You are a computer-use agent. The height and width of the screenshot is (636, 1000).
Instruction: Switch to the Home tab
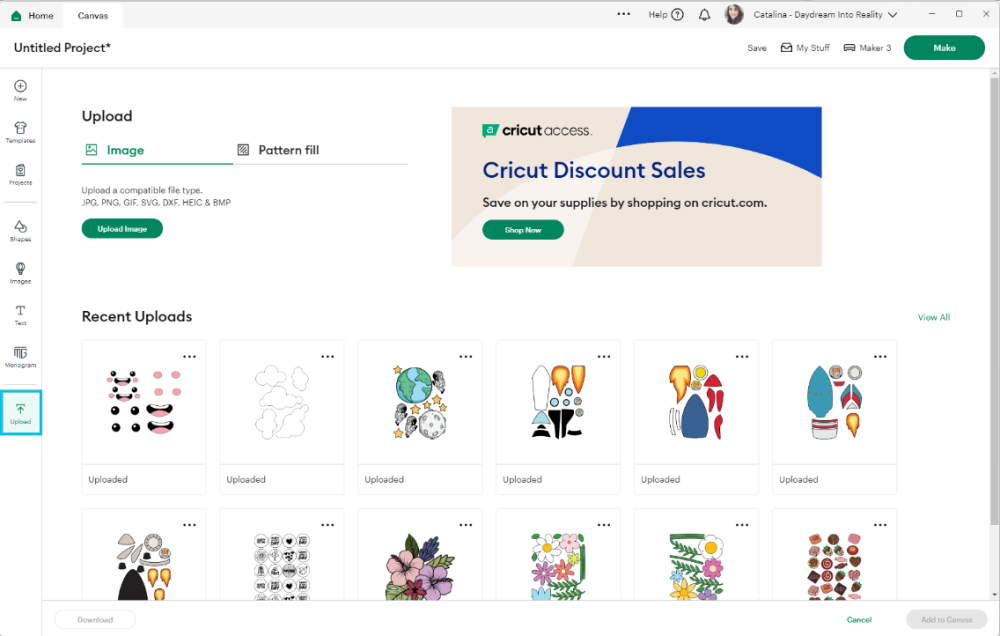pos(32,15)
